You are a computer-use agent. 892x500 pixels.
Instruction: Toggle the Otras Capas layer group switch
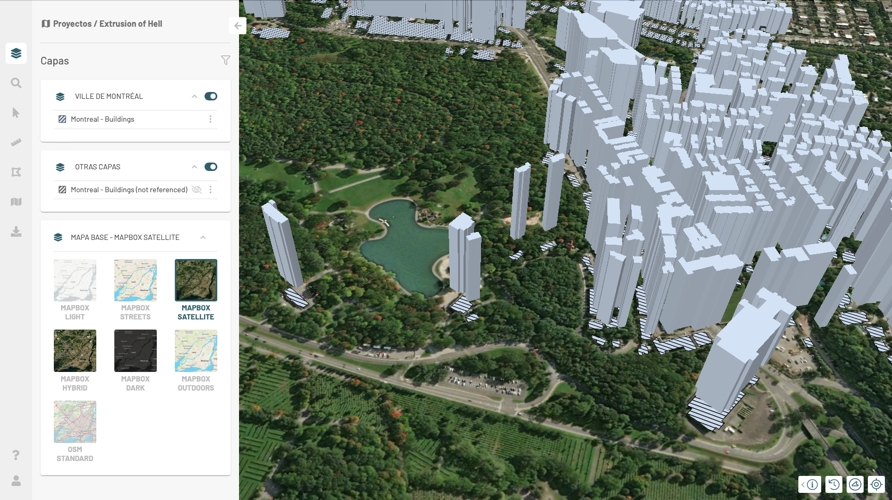pyautogui.click(x=211, y=167)
